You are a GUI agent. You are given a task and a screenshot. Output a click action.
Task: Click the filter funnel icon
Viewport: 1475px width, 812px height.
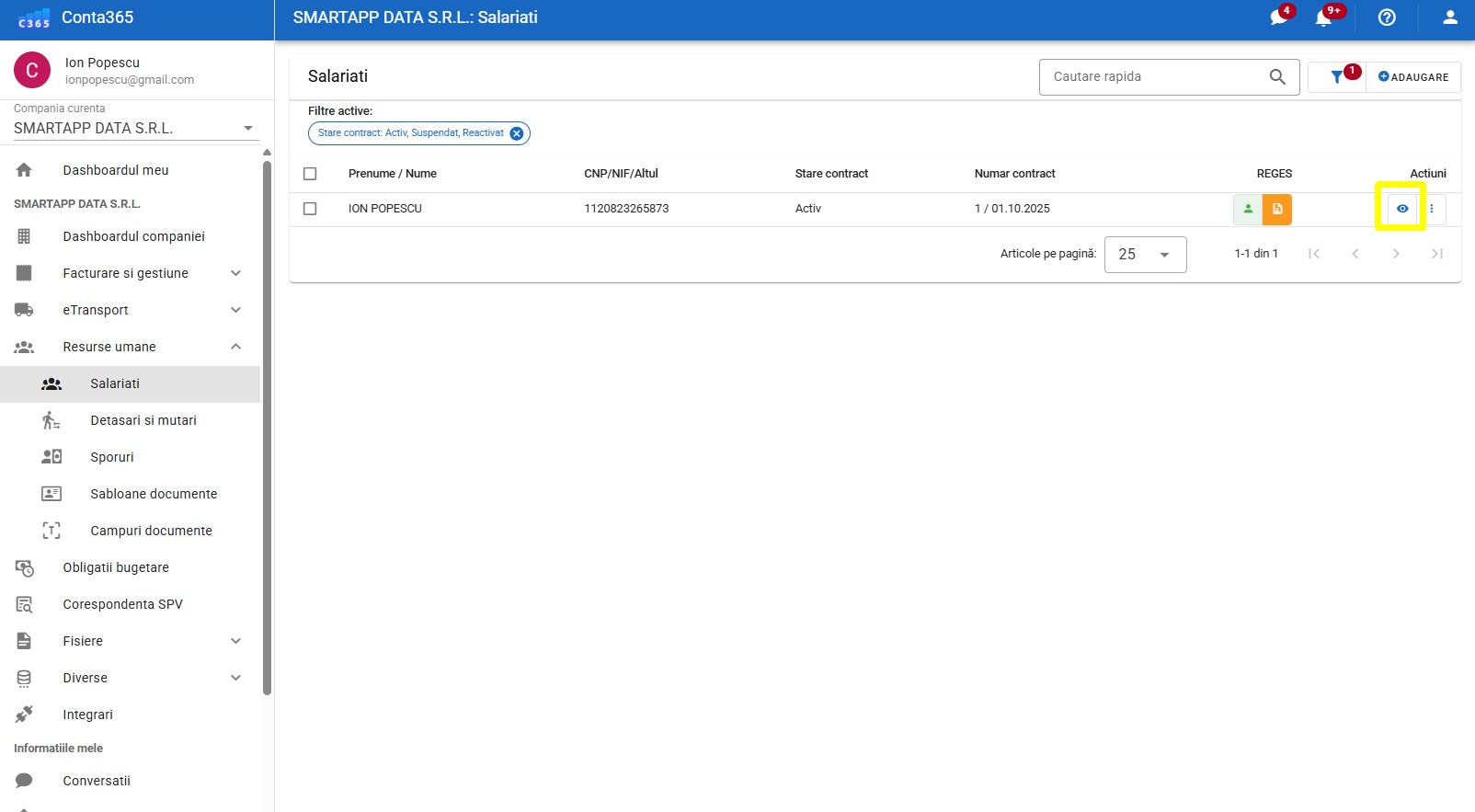click(1337, 77)
